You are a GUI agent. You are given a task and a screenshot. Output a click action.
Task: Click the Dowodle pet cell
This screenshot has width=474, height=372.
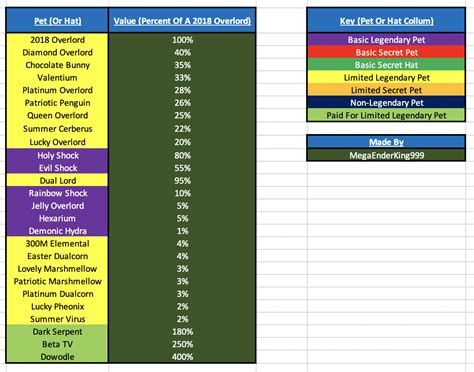coord(57,357)
